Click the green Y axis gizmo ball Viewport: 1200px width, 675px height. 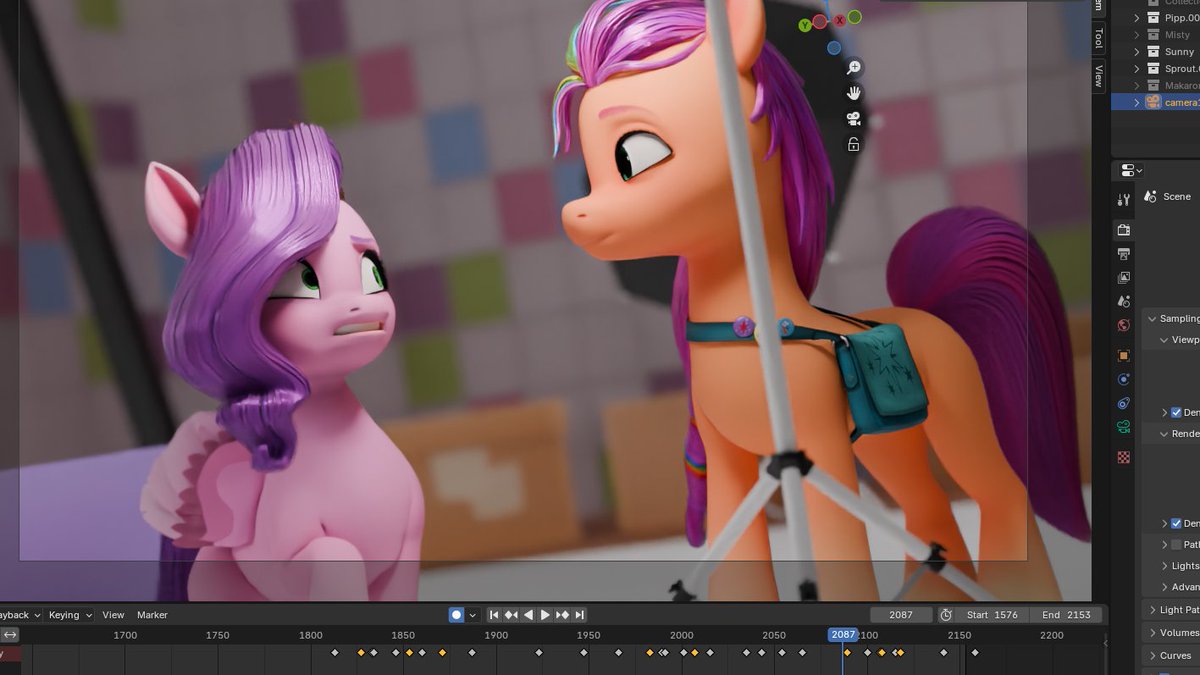click(x=805, y=25)
